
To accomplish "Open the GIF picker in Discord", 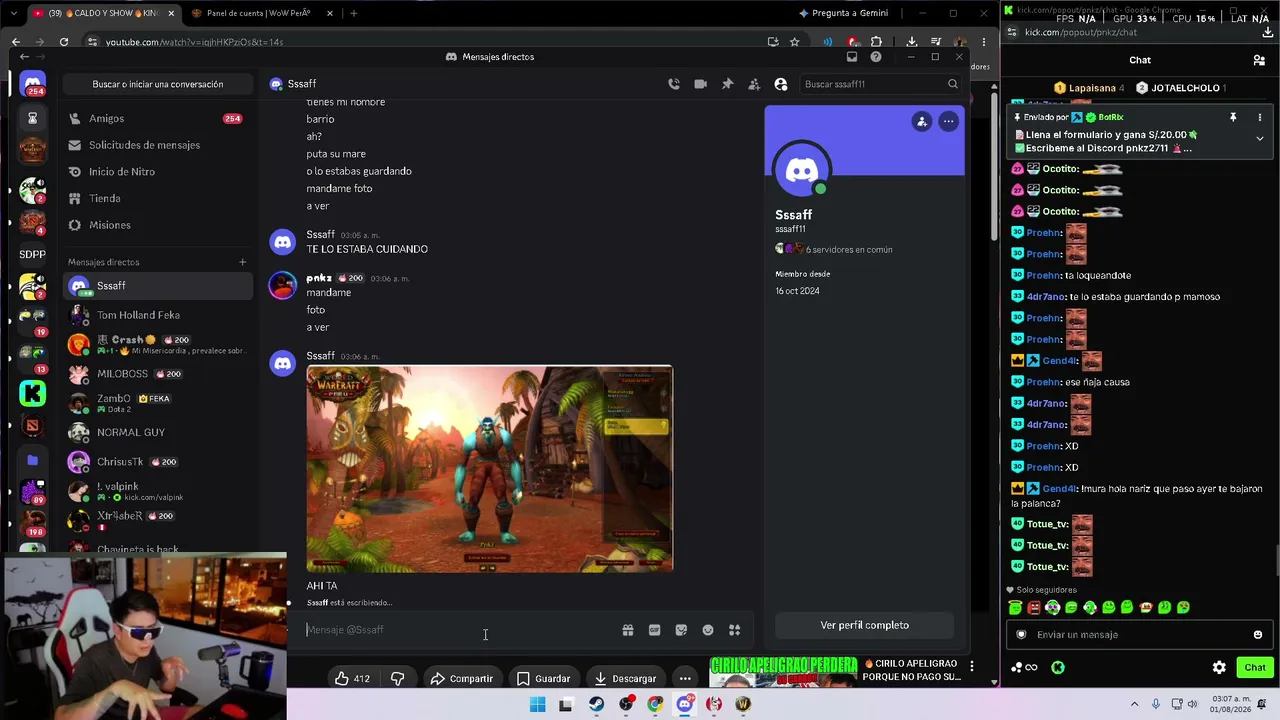I will (x=654, y=630).
